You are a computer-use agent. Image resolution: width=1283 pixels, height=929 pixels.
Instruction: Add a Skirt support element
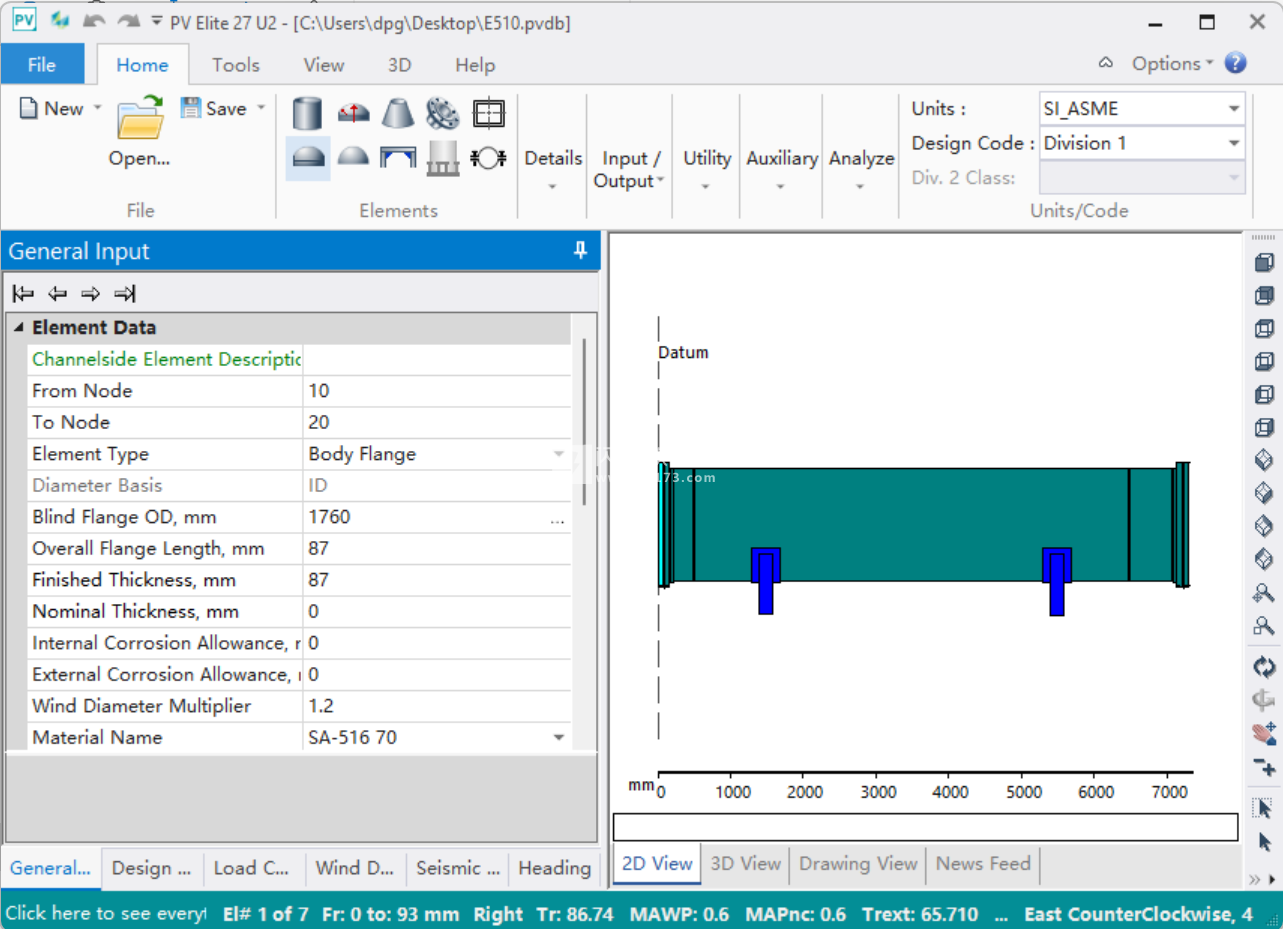(x=443, y=158)
